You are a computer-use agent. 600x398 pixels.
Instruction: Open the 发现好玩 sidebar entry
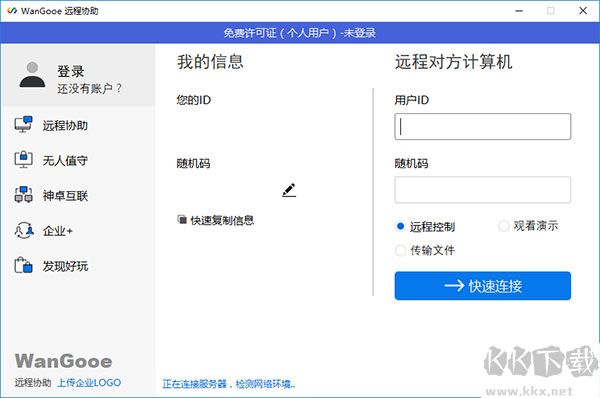(x=65, y=266)
